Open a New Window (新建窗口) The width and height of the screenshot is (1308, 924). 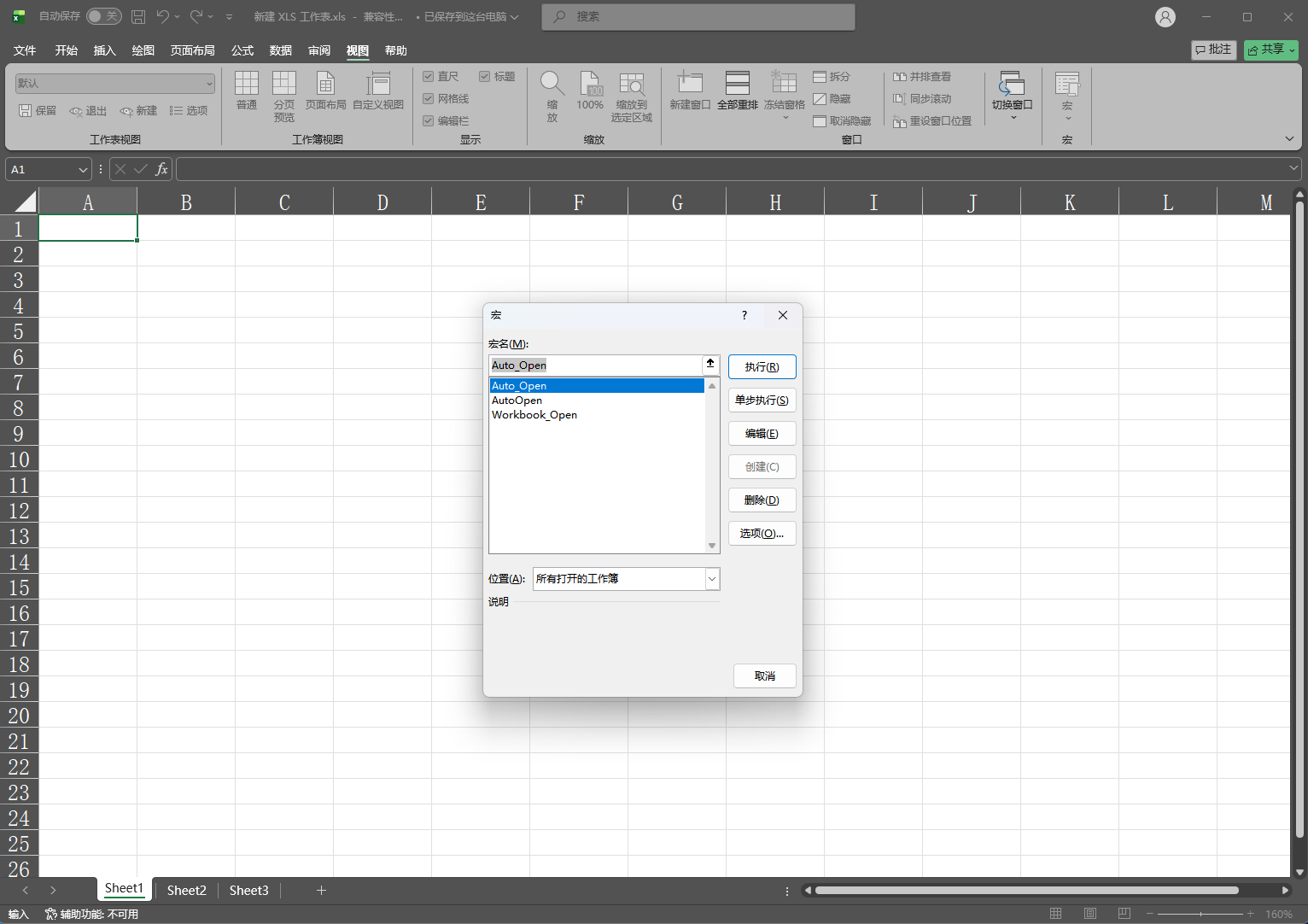690,91
